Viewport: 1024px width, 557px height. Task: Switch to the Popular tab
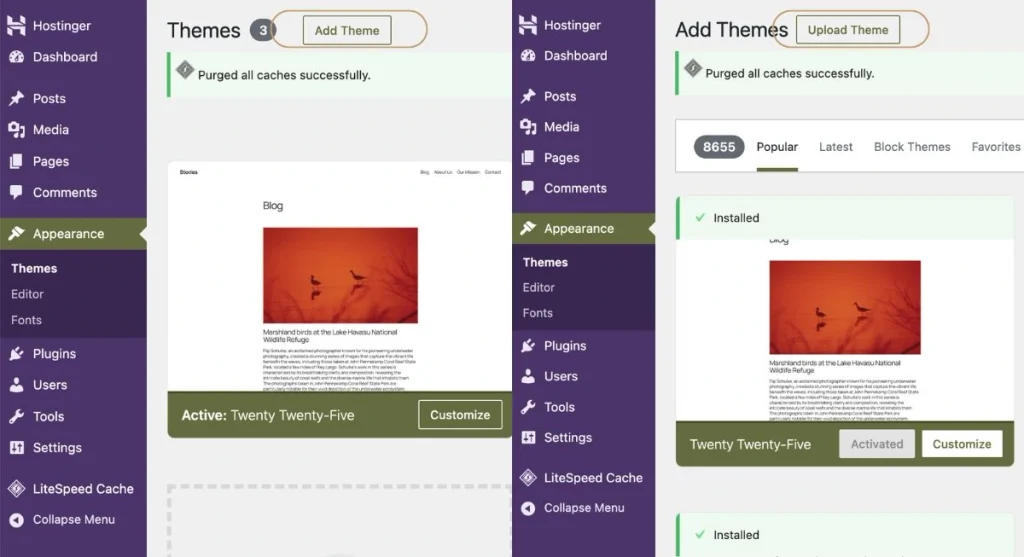coord(777,147)
